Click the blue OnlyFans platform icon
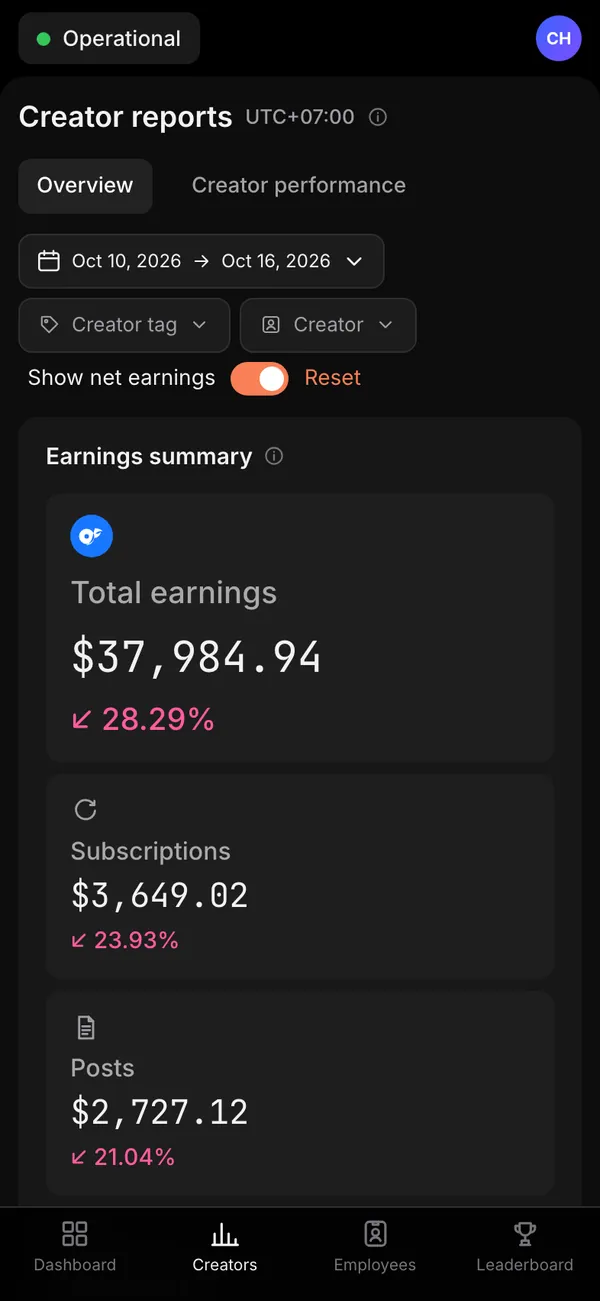This screenshot has height=1301, width=600. coord(91,536)
